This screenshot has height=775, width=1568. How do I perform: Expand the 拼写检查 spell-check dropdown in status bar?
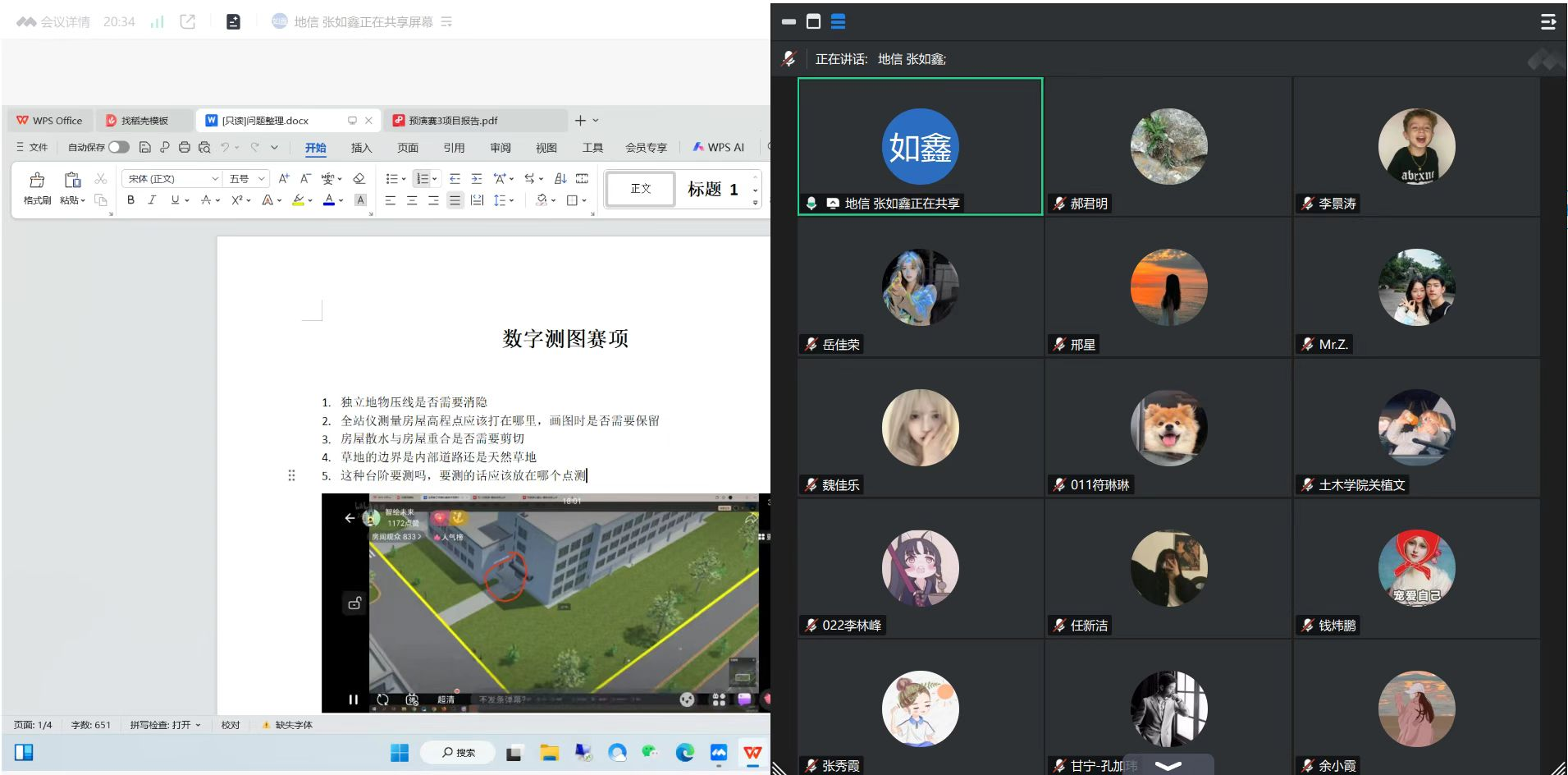165,725
